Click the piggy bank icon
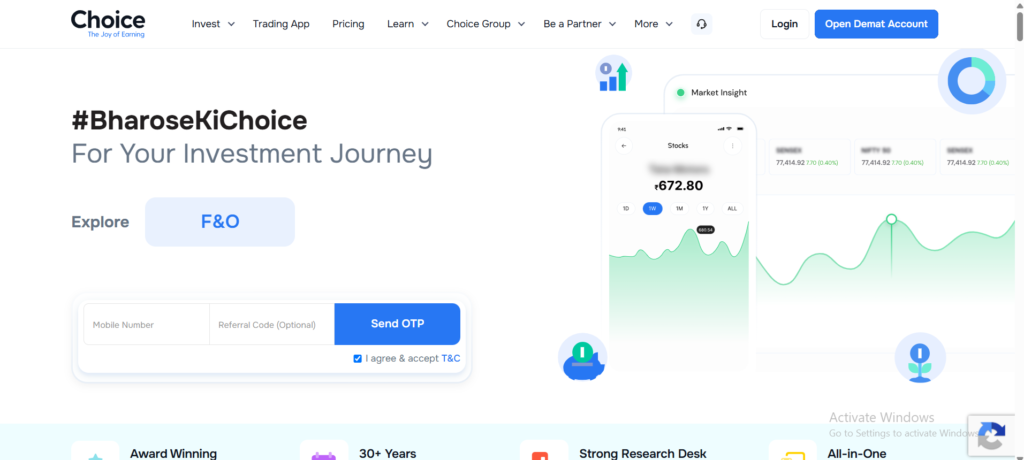The height and width of the screenshot is (460, 1024). pos(583,359)
